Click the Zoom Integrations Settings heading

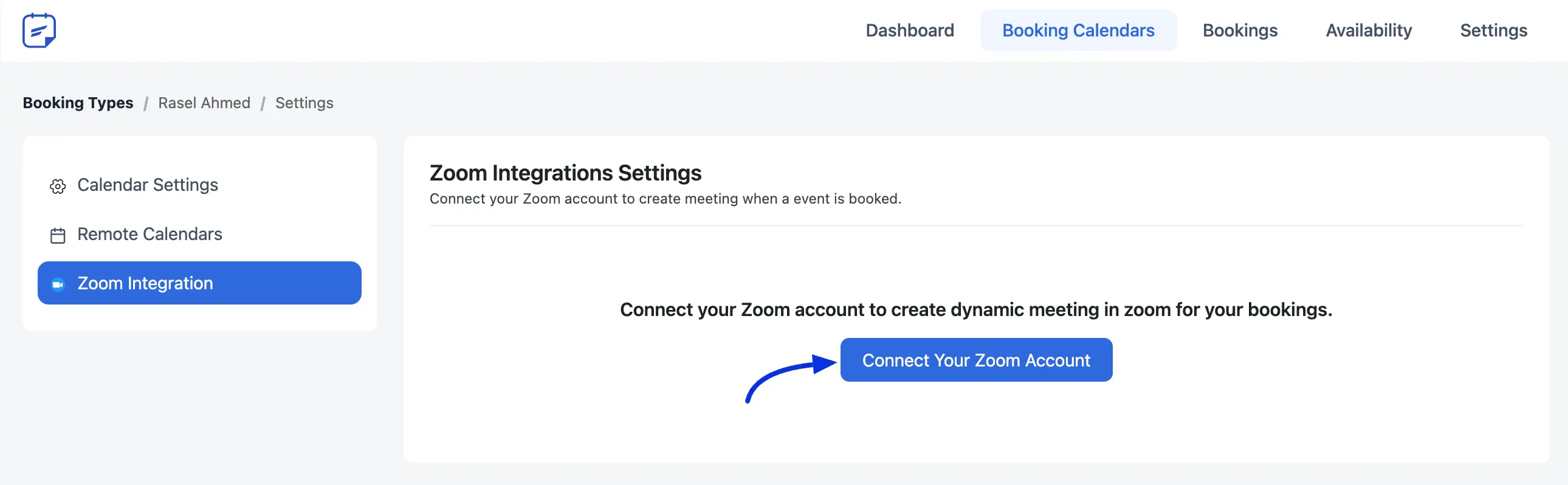pyautogui.click(x=565, y=173)
